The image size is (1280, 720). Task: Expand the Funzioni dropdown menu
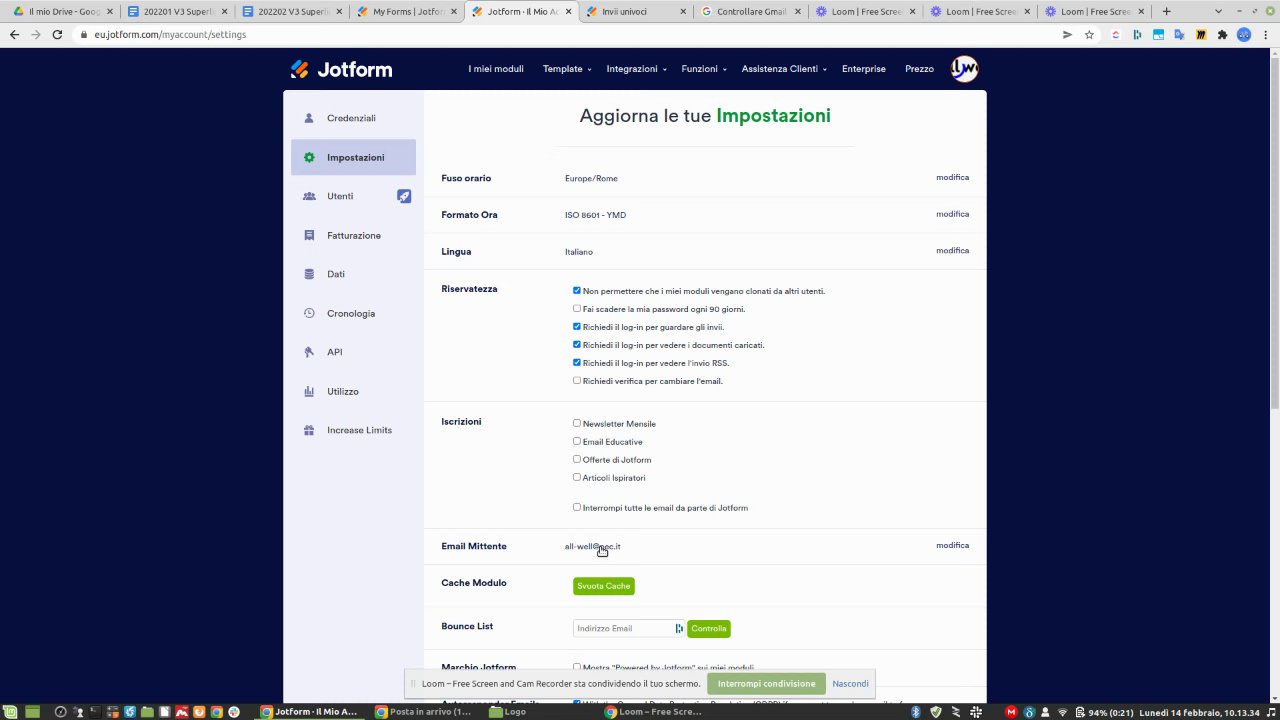704,69
